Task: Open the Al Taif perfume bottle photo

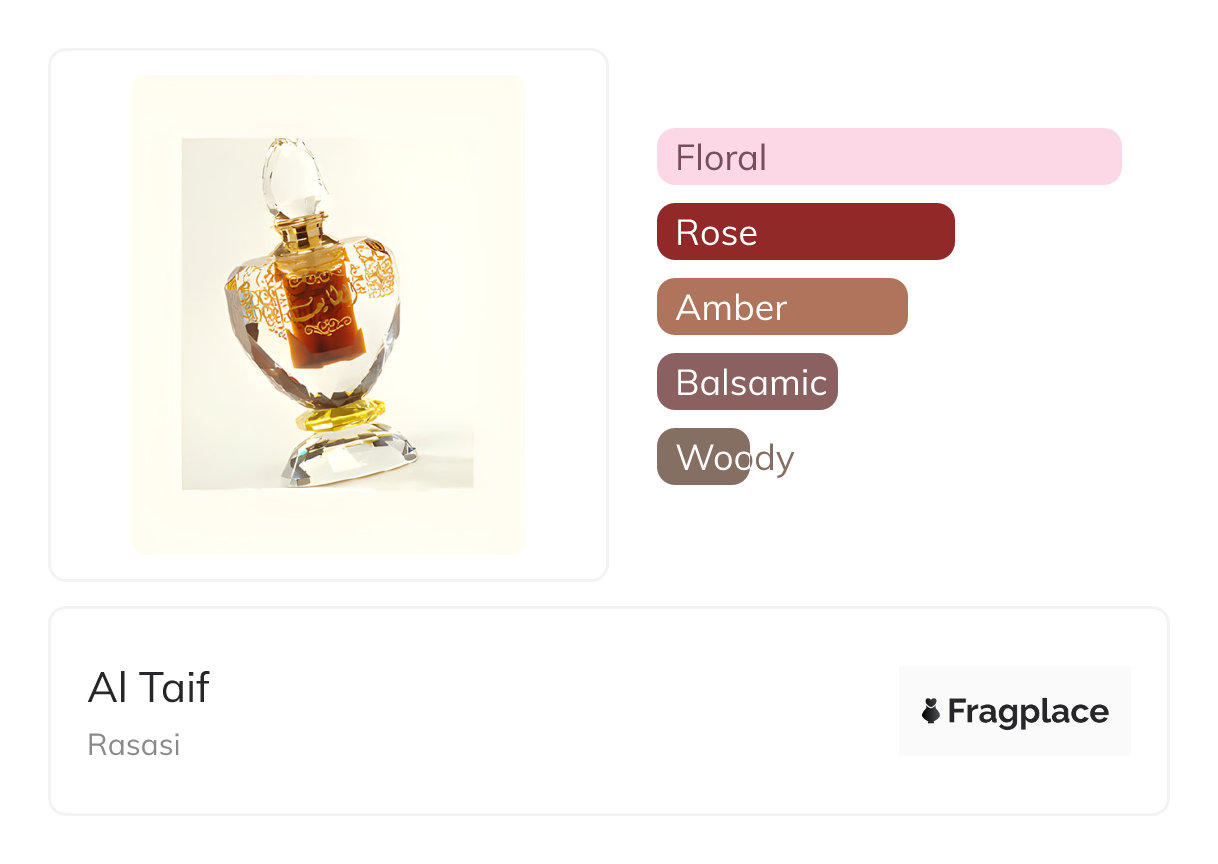Action: [x=328, y=314]
